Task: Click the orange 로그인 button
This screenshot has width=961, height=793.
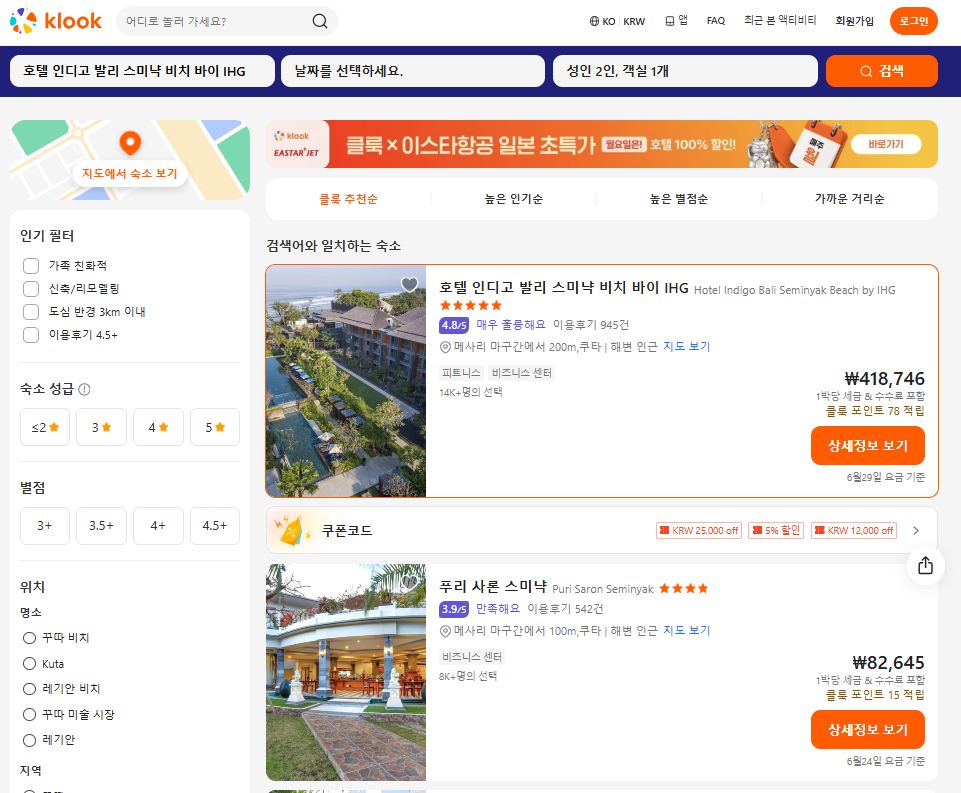Action: click(914, 21)
